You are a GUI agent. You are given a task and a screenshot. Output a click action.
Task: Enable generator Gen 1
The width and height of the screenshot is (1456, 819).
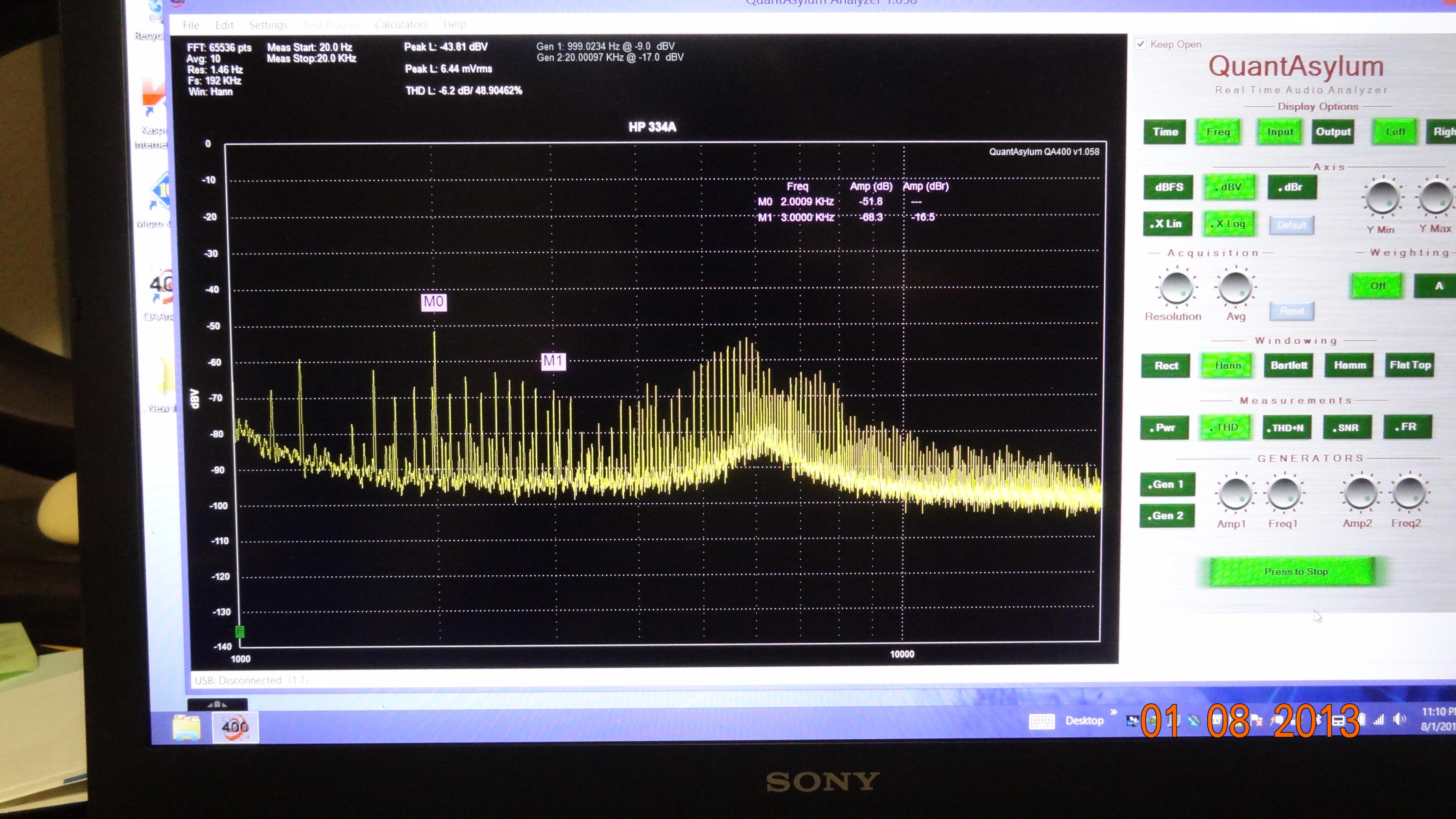coord(1167,484)
